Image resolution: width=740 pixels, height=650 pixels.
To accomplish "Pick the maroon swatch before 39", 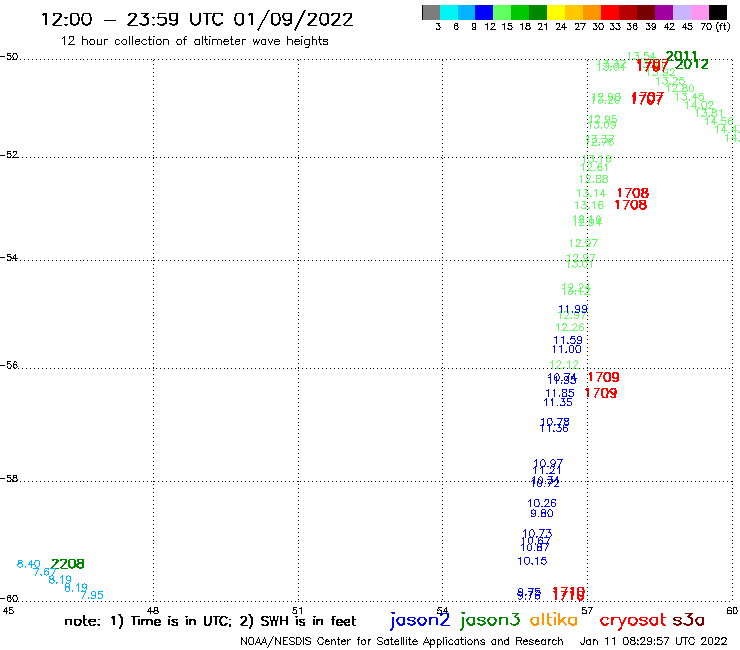I will (x=646, y=12).
